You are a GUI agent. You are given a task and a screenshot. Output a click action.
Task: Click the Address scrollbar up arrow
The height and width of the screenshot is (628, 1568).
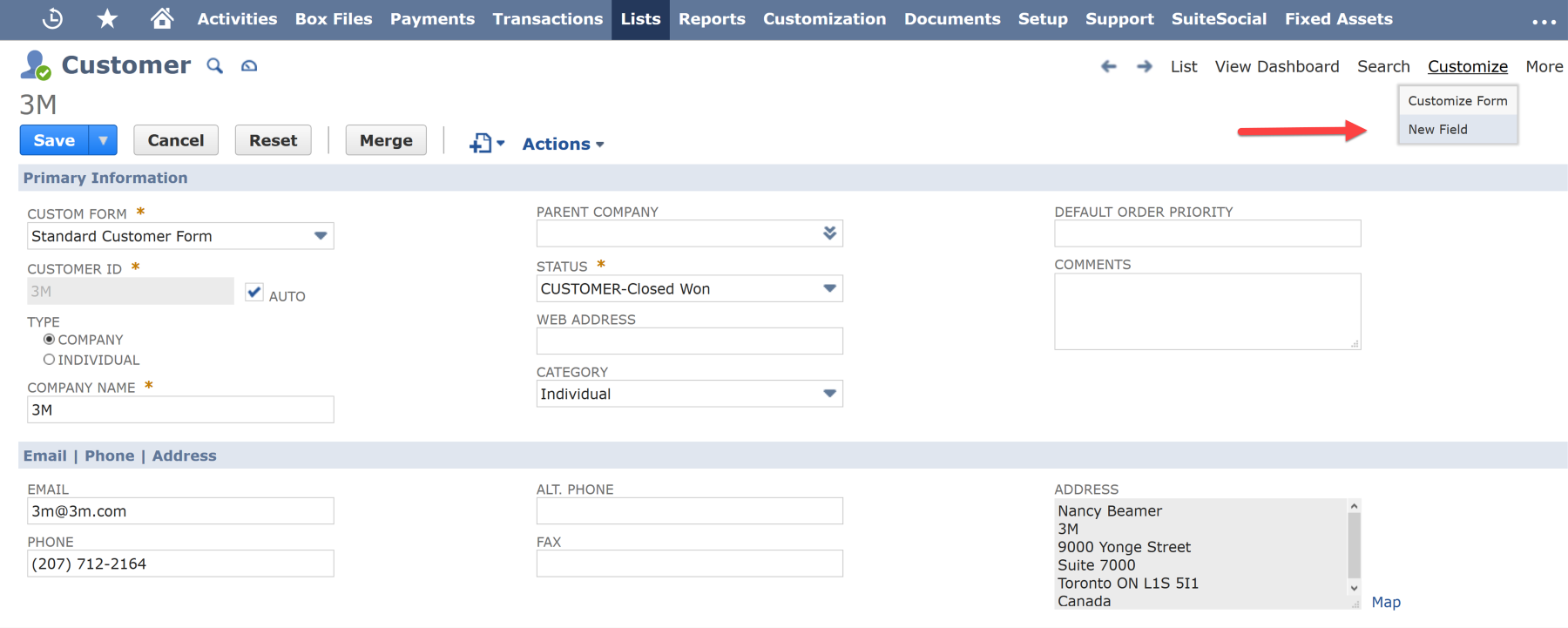[1354, 506]
